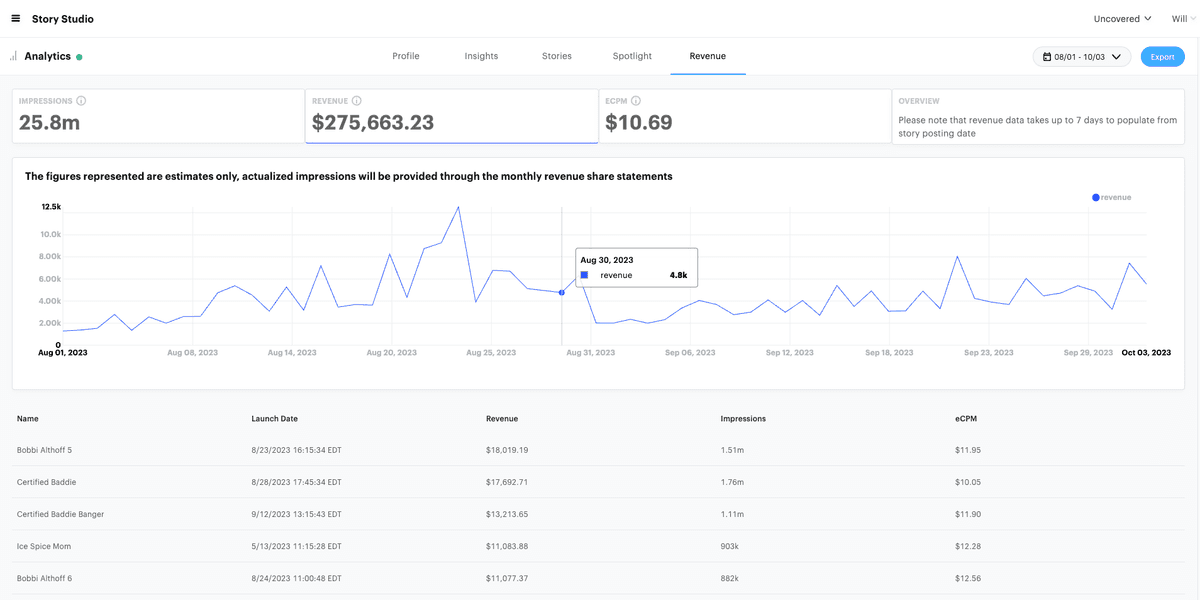This screenshot has width=1200, height=600.
Task: Click the Revenue info icon
Action: (x=357, y=101)
